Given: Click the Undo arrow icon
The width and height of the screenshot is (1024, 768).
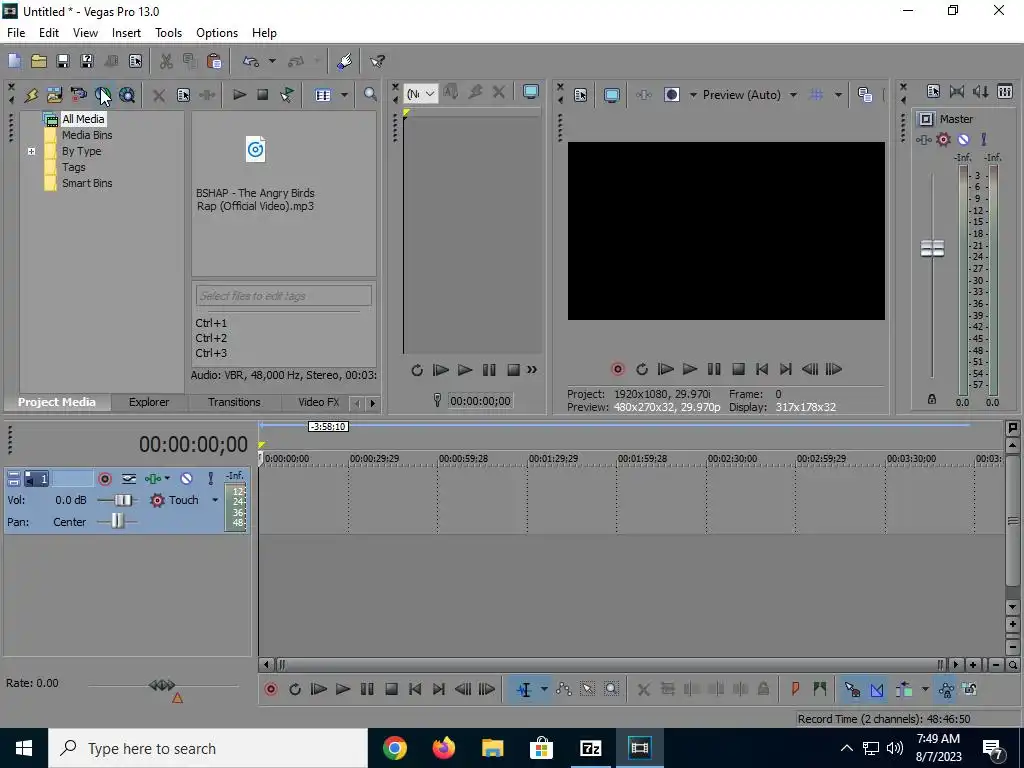Looking at the screenshot, I should tap(251, 61).
